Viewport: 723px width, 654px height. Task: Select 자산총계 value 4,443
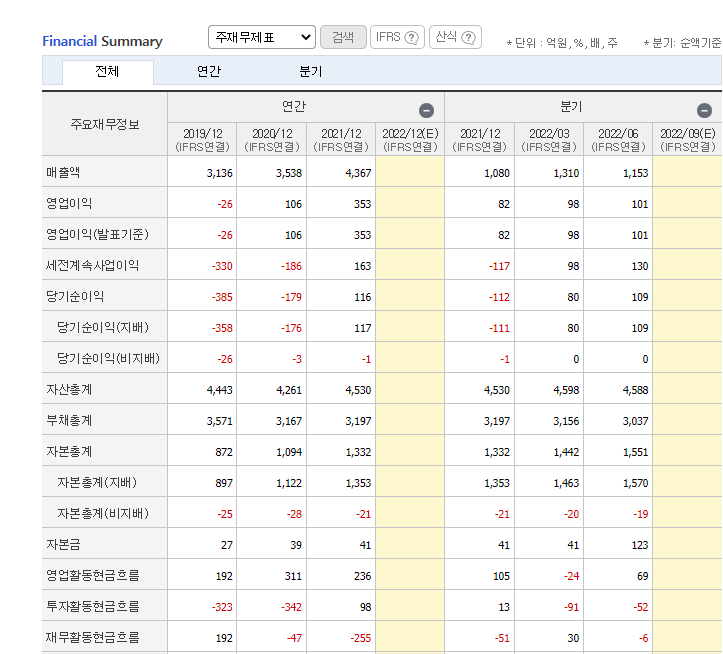(x=219, y=390)
